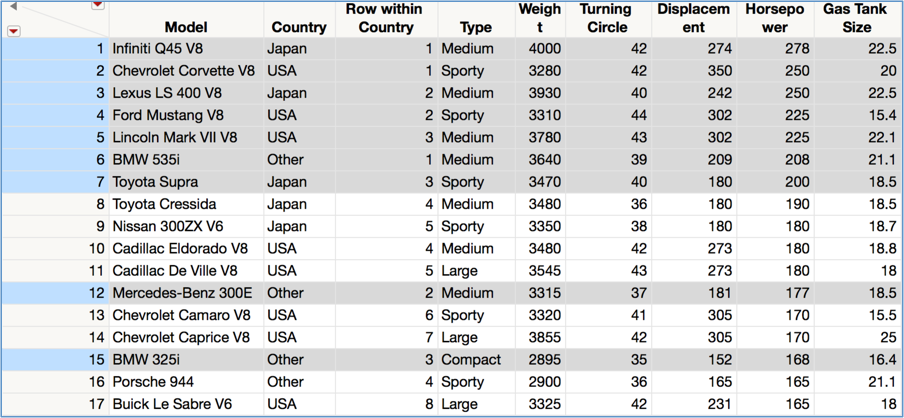Screen dimensions: 904x418
Task: Open the columns red triangle menu
Action: (x=97, y=5)
